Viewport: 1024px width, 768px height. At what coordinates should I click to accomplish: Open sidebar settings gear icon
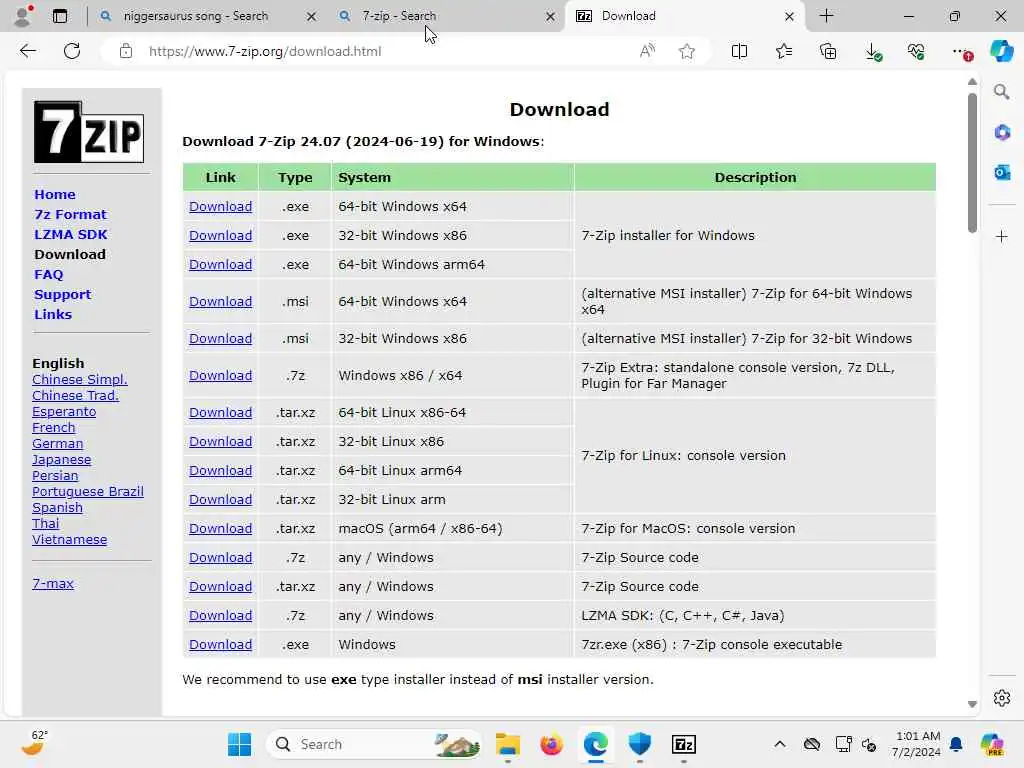tap(1002, 698)
